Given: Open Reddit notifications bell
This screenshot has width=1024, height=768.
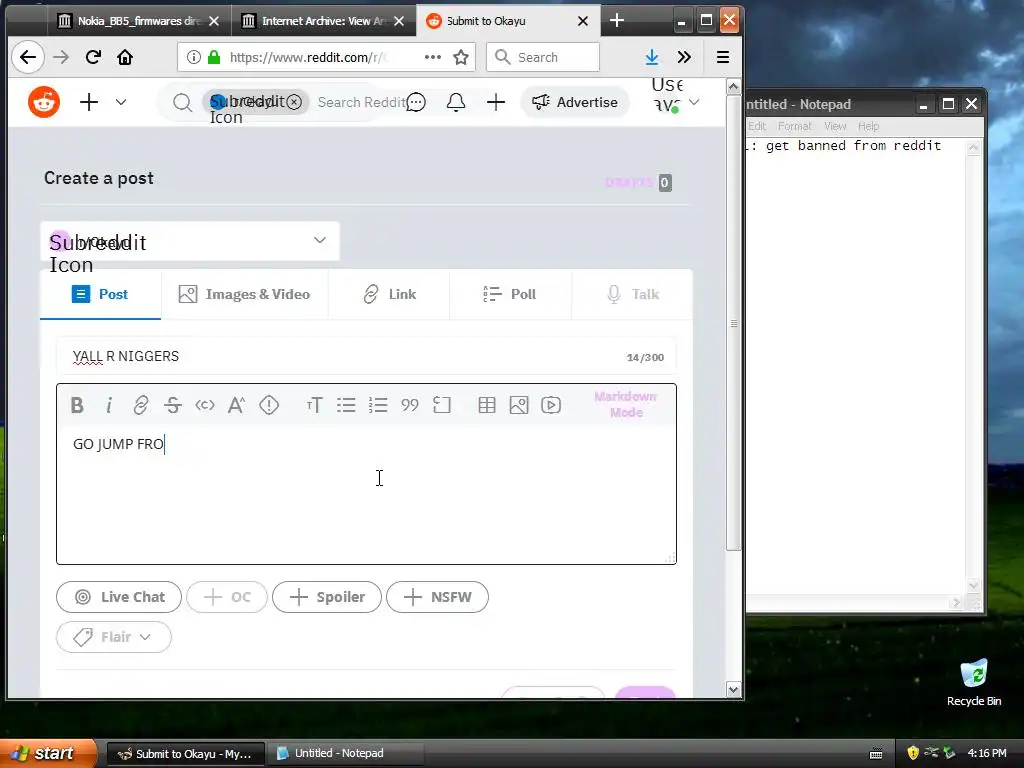Looking at the screenshot, I should click(x=456, y=102).
